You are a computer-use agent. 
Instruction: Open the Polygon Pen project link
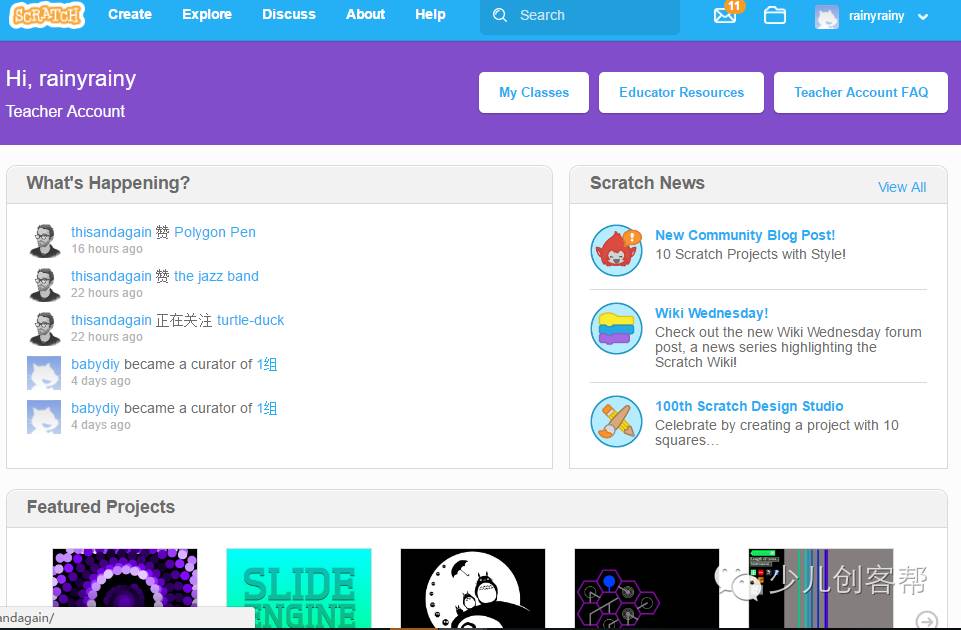[x=215, y=232]
